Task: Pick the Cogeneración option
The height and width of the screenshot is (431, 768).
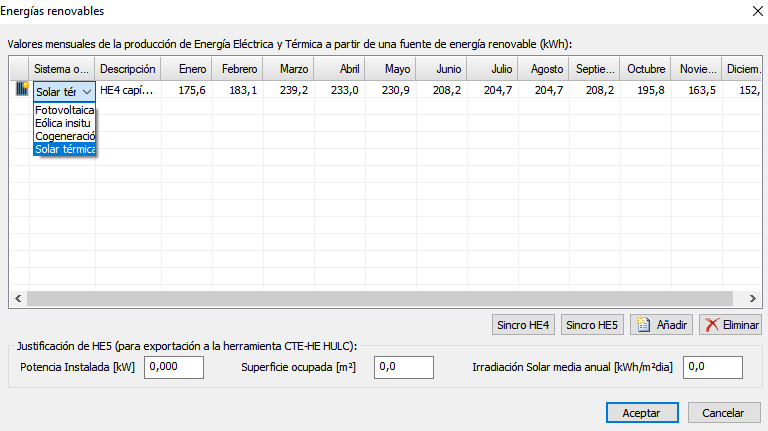Action: [64, 136]
